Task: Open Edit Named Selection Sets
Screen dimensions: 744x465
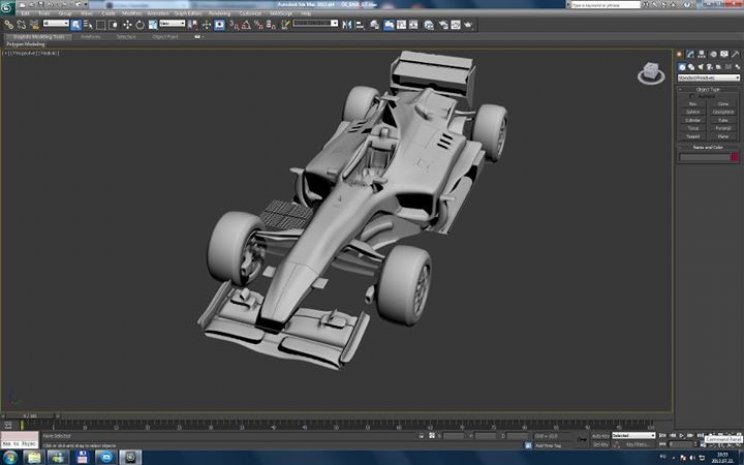Action: click(285, 25)
